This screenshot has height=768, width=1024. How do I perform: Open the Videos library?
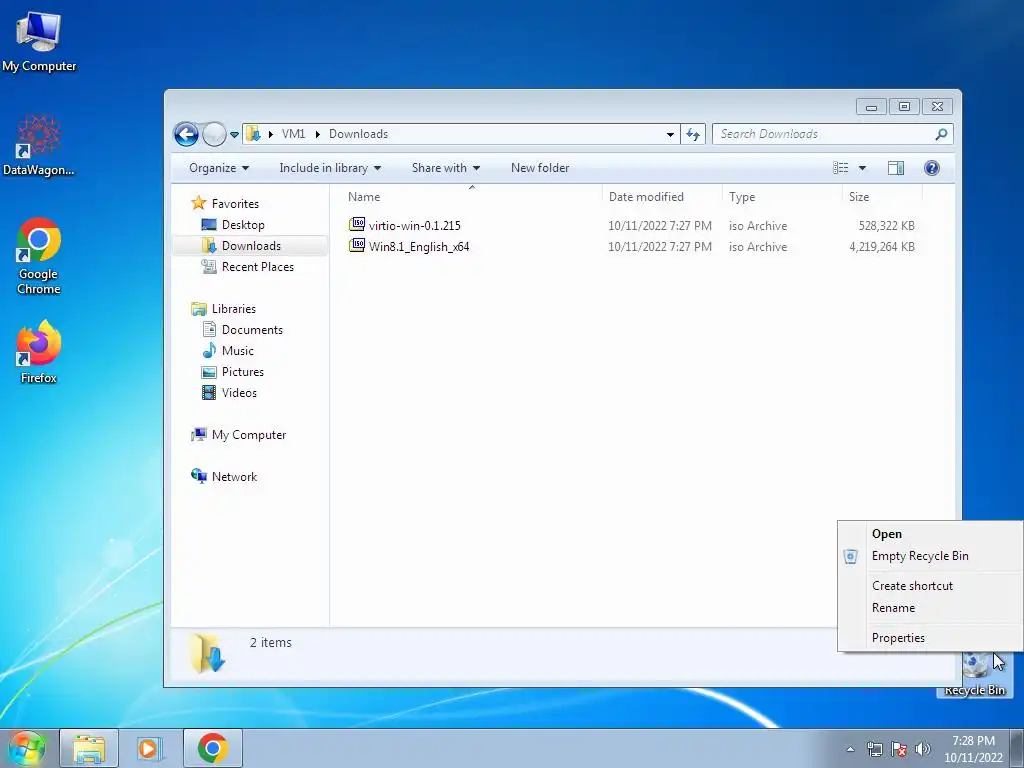(239, 392)
